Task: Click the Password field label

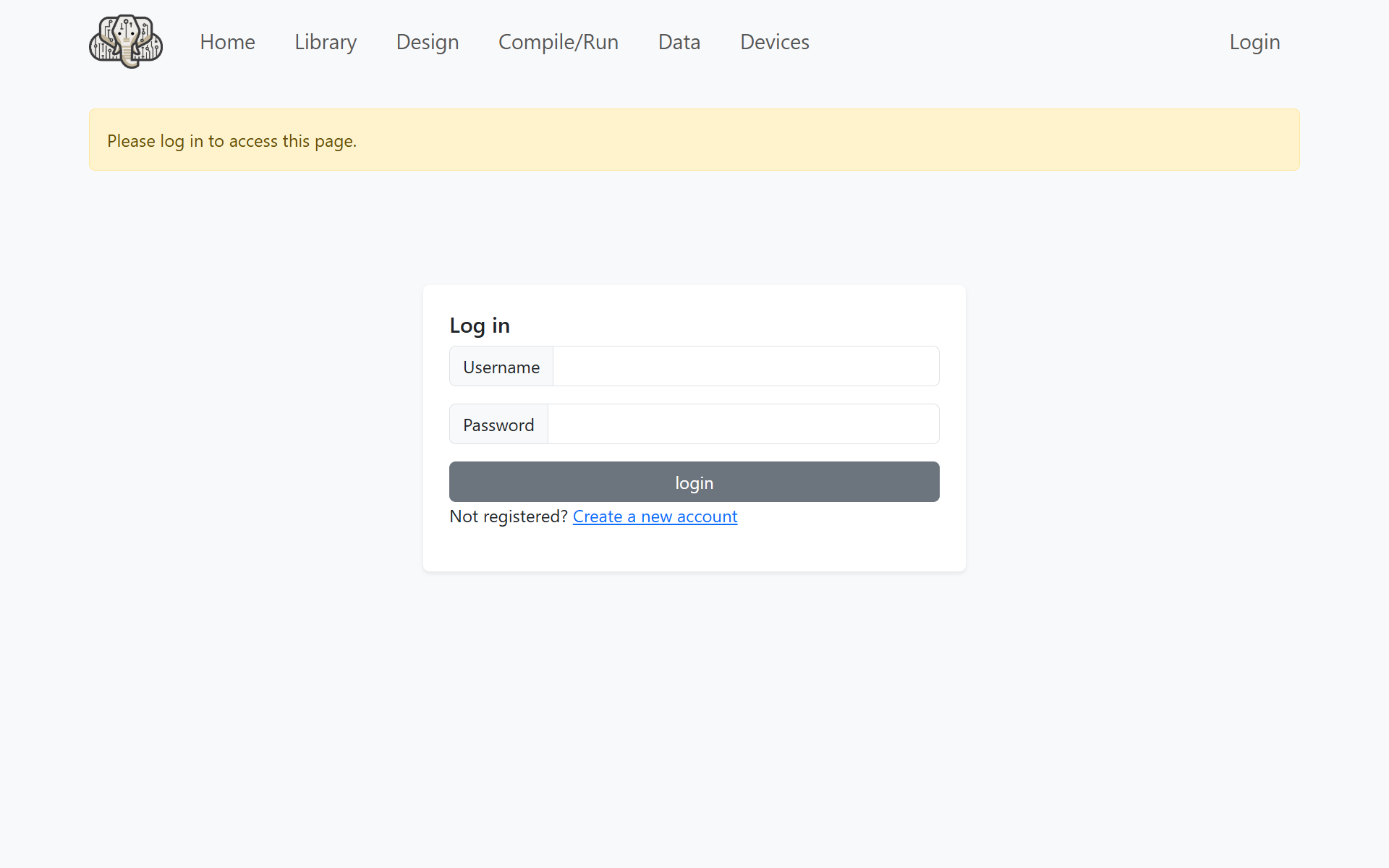Action: click(x=498, y=425)
